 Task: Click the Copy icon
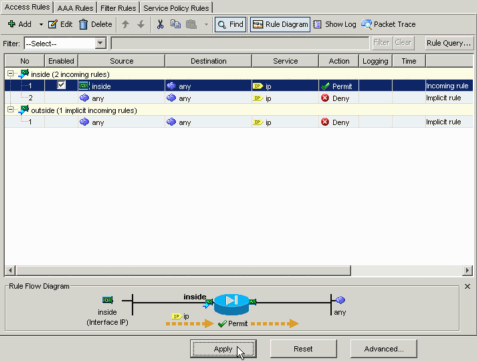coord(175,24)
